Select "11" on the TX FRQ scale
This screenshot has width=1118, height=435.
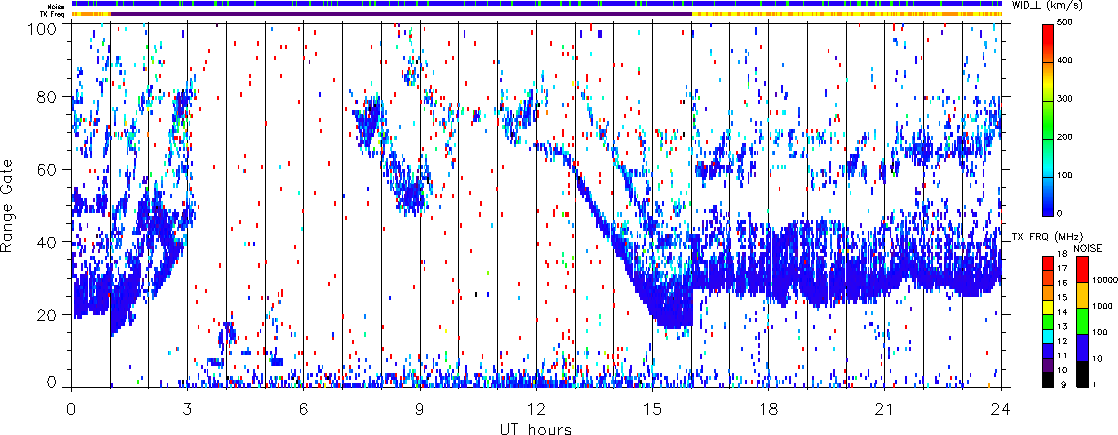click(x=1062, y=356)
